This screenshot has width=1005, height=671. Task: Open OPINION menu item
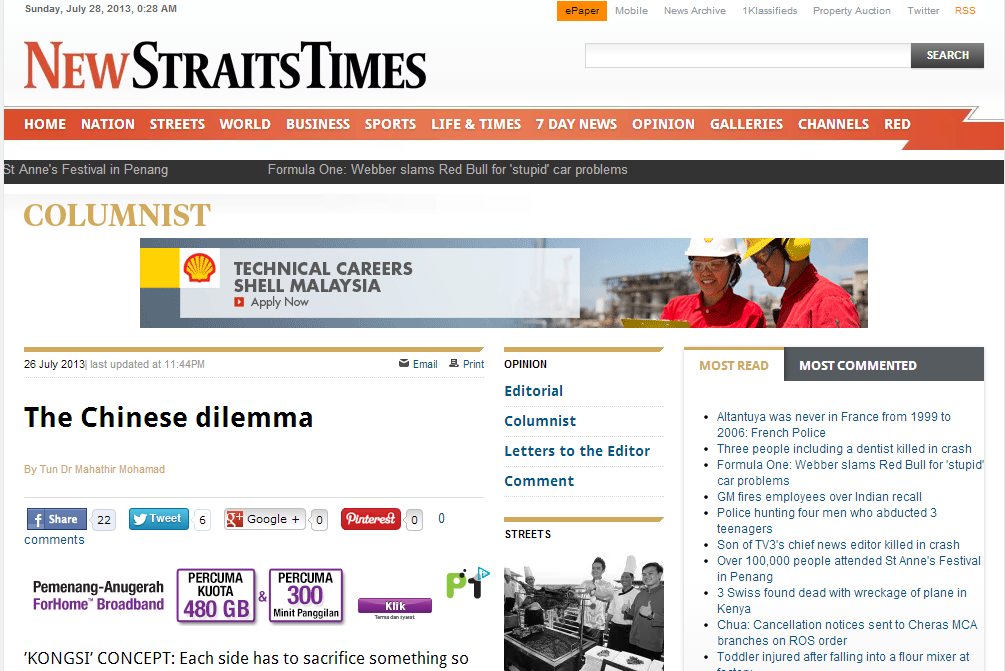pos(663,124)
